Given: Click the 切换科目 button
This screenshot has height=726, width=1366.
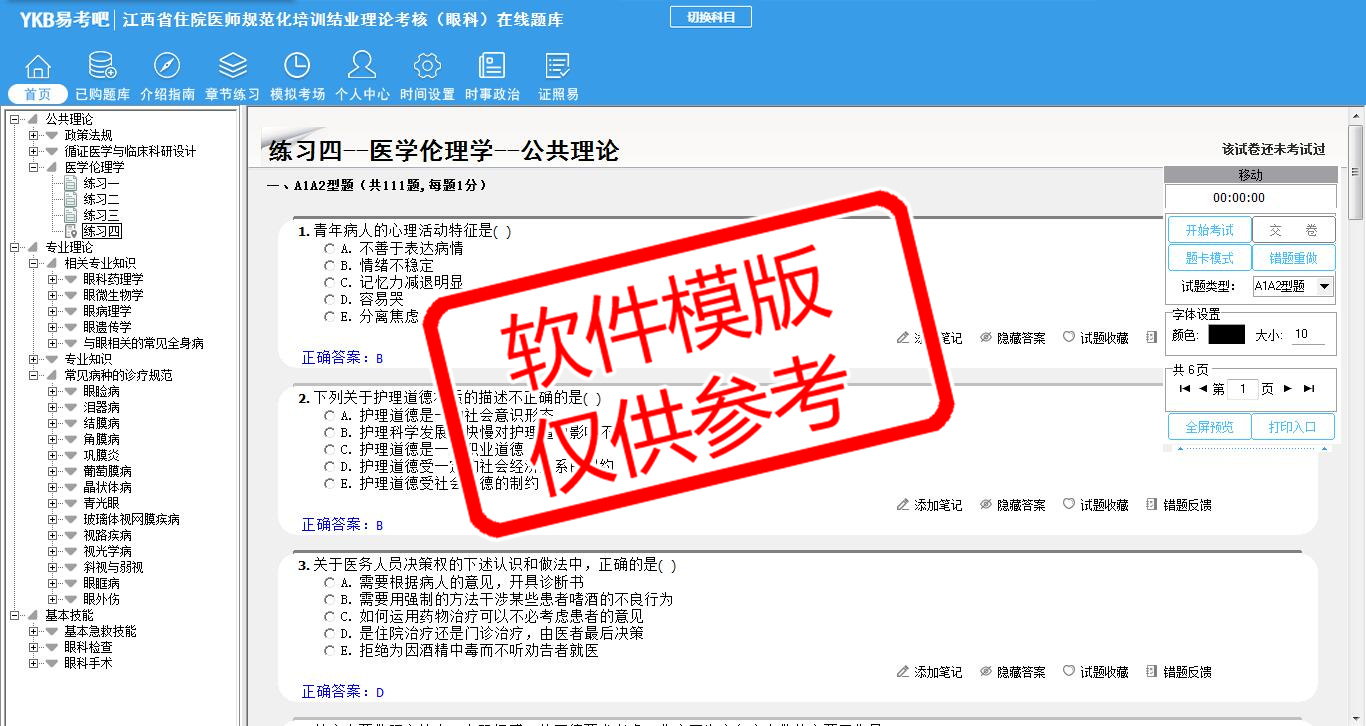Looking at the screenshot, I should [x=710, y=17].
